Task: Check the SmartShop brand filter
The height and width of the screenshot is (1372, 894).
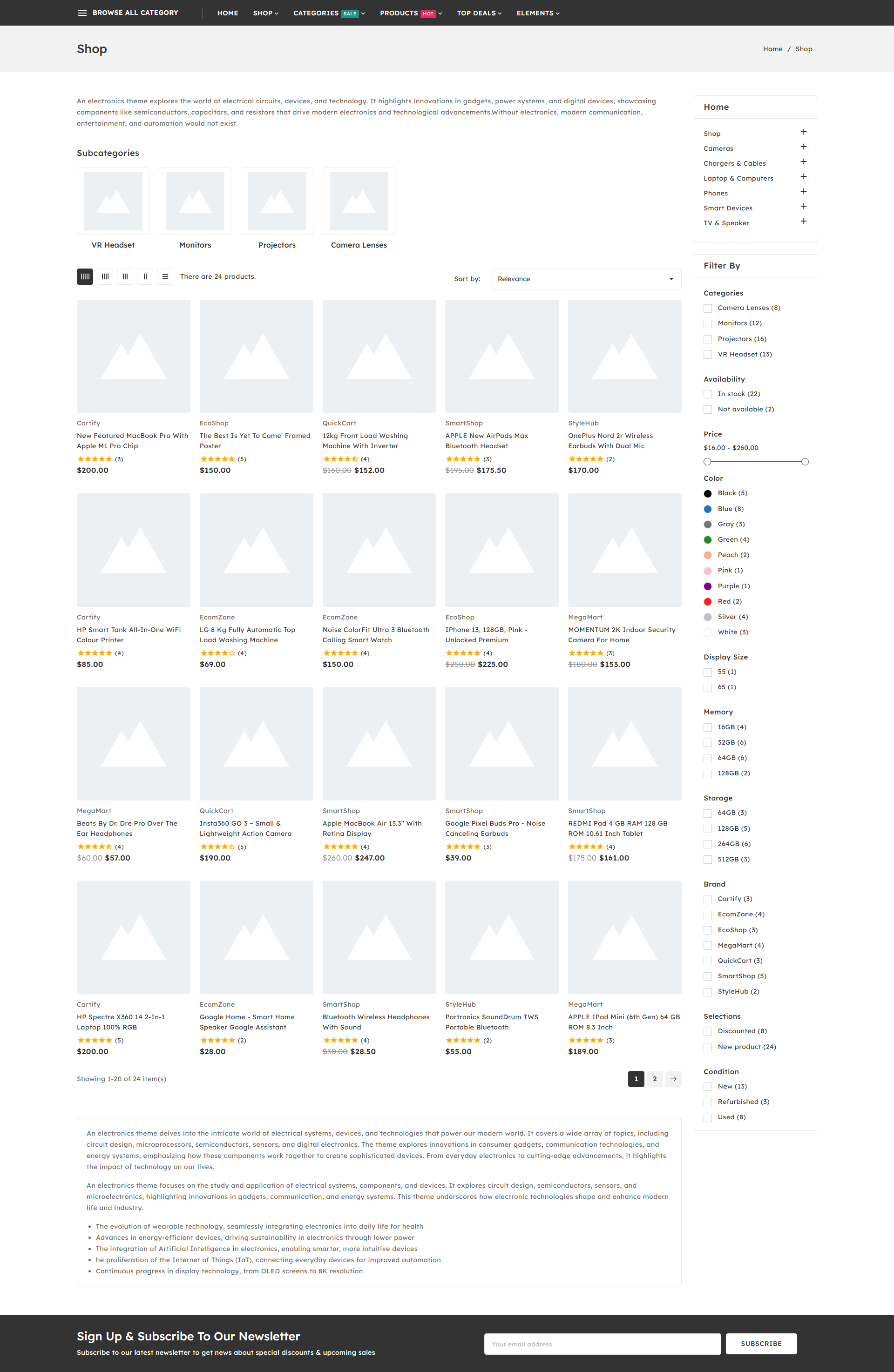Action: click(708, 976)
